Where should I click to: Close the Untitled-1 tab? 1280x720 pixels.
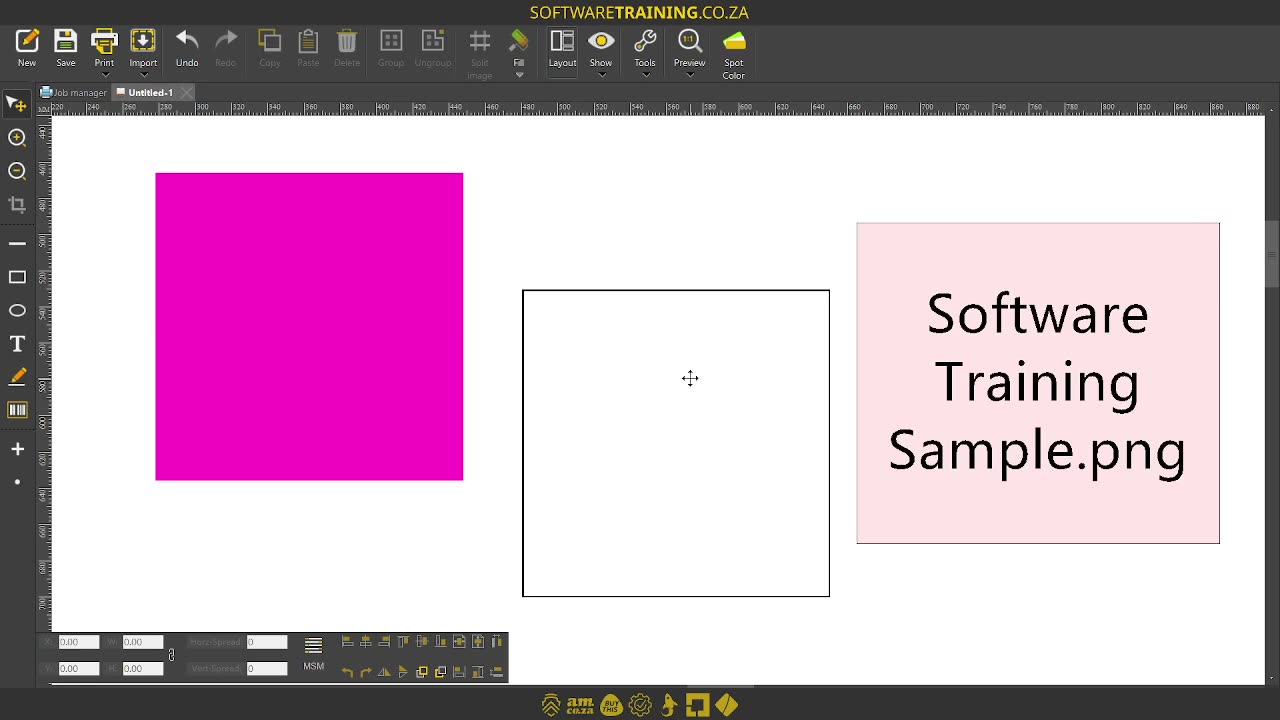(186, 92)
